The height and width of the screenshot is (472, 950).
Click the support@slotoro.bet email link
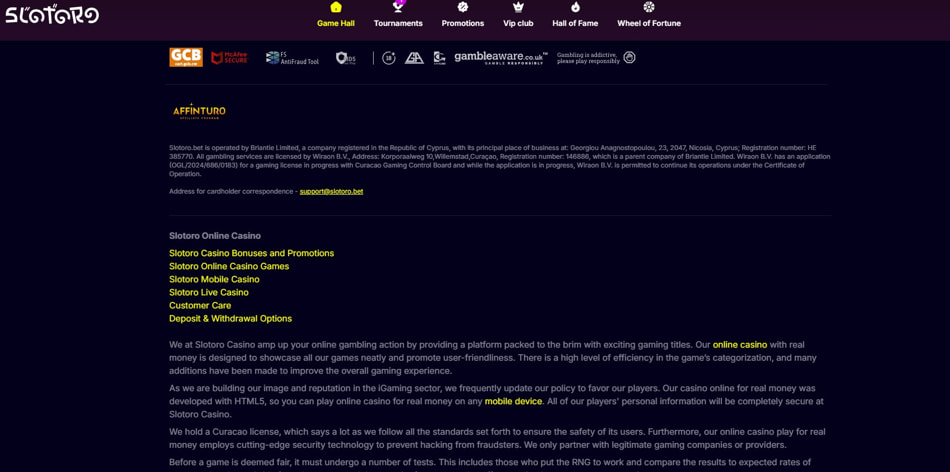[x=331, y=191]
